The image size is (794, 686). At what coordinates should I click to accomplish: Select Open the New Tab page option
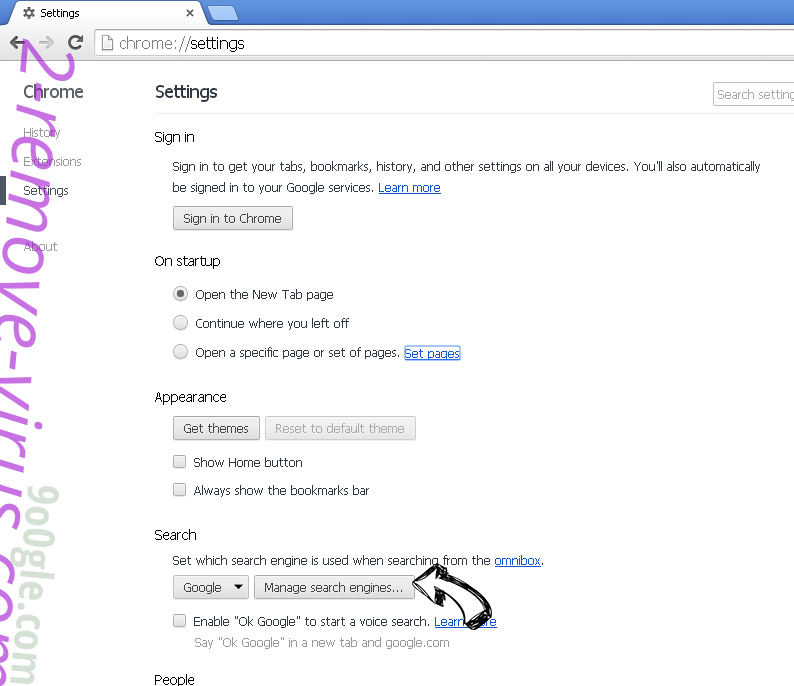(x=180, y=294)
